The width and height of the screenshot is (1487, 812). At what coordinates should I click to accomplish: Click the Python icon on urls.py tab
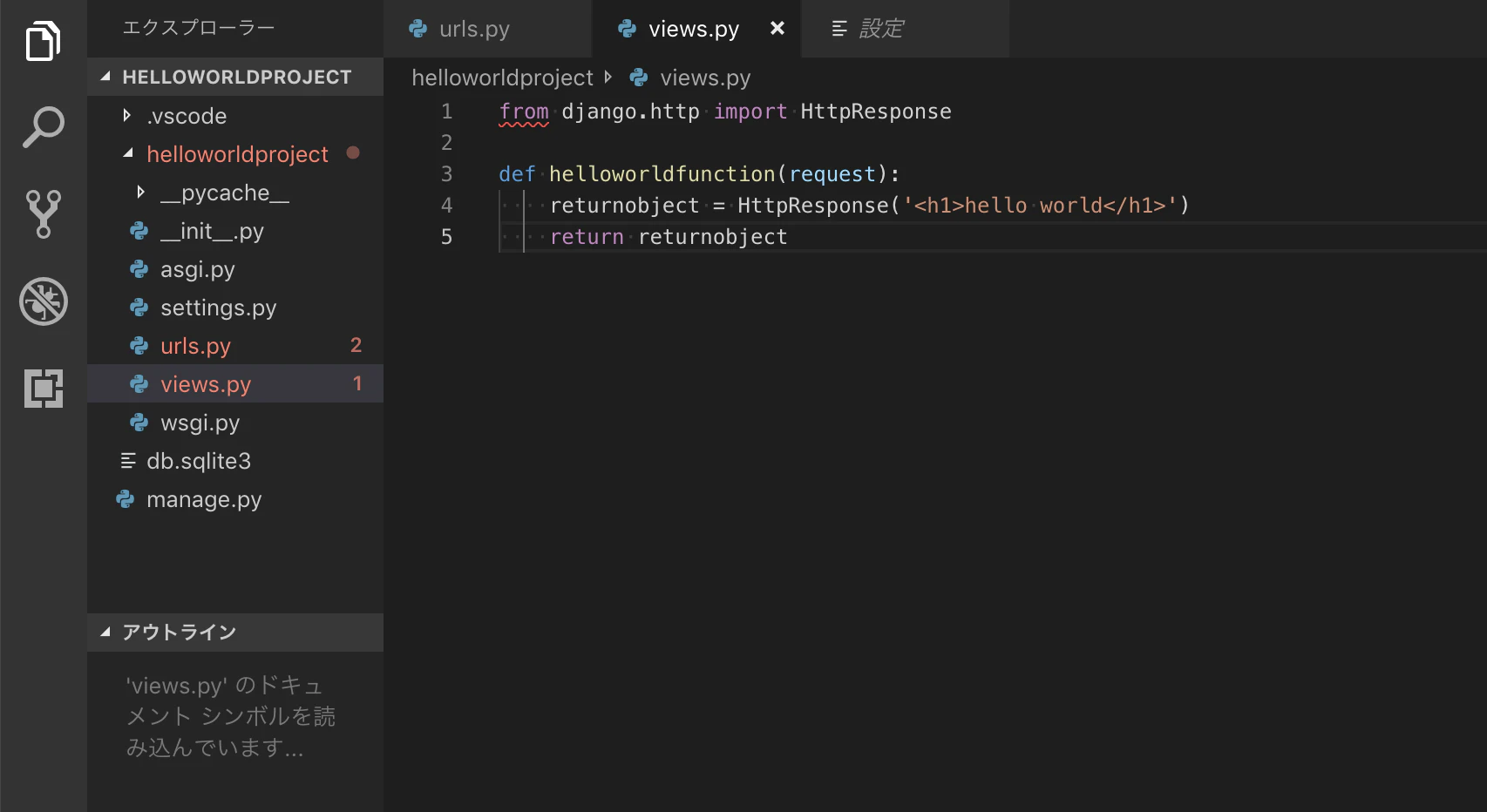pos(418,29)
